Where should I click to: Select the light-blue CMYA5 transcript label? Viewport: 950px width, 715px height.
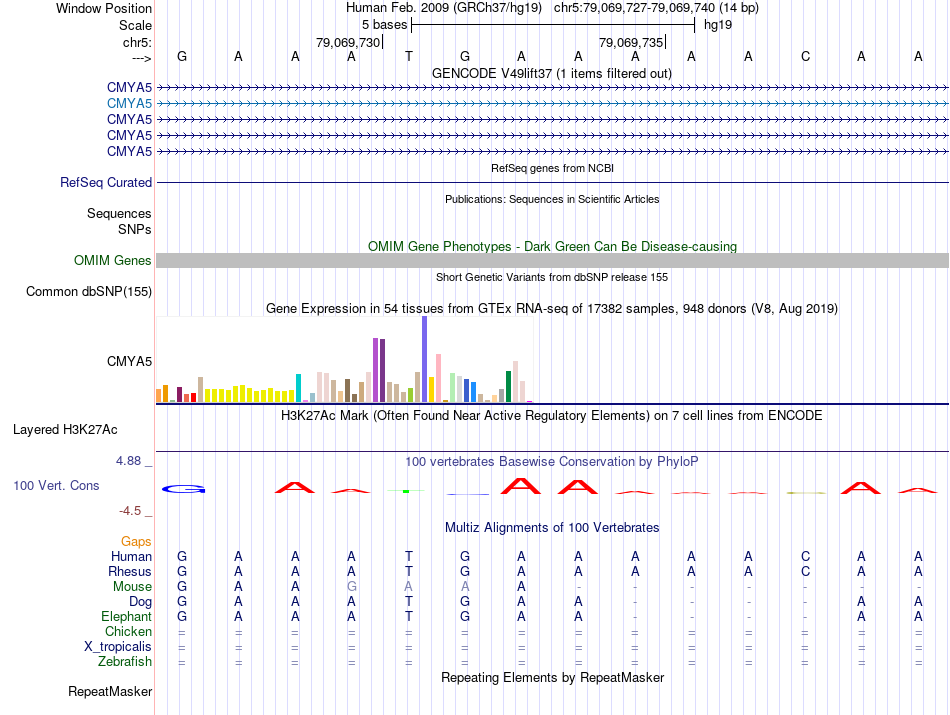(x=129, y=104)
